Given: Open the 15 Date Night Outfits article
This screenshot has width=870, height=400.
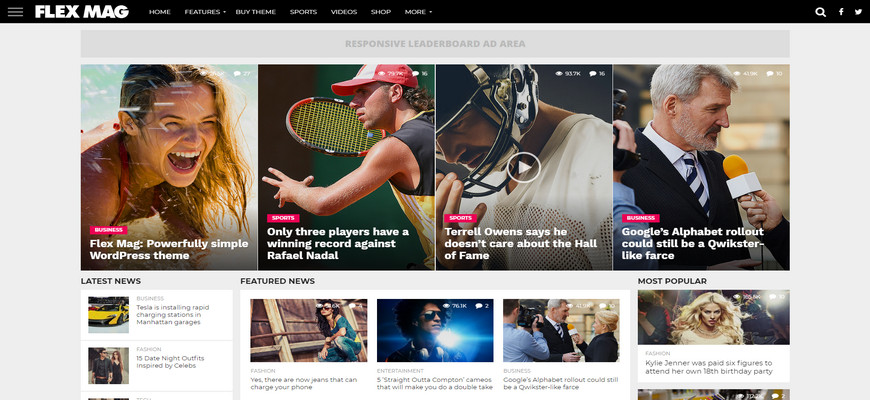Looking at the screenshot, I should (170, 362).
